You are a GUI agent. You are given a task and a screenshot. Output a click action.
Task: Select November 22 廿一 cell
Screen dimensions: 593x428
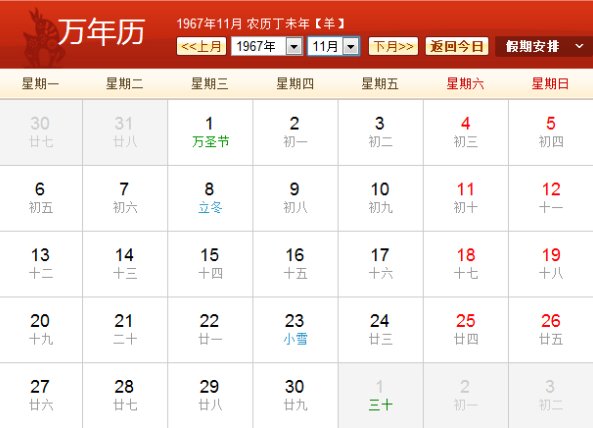click(x=210, y=330)
